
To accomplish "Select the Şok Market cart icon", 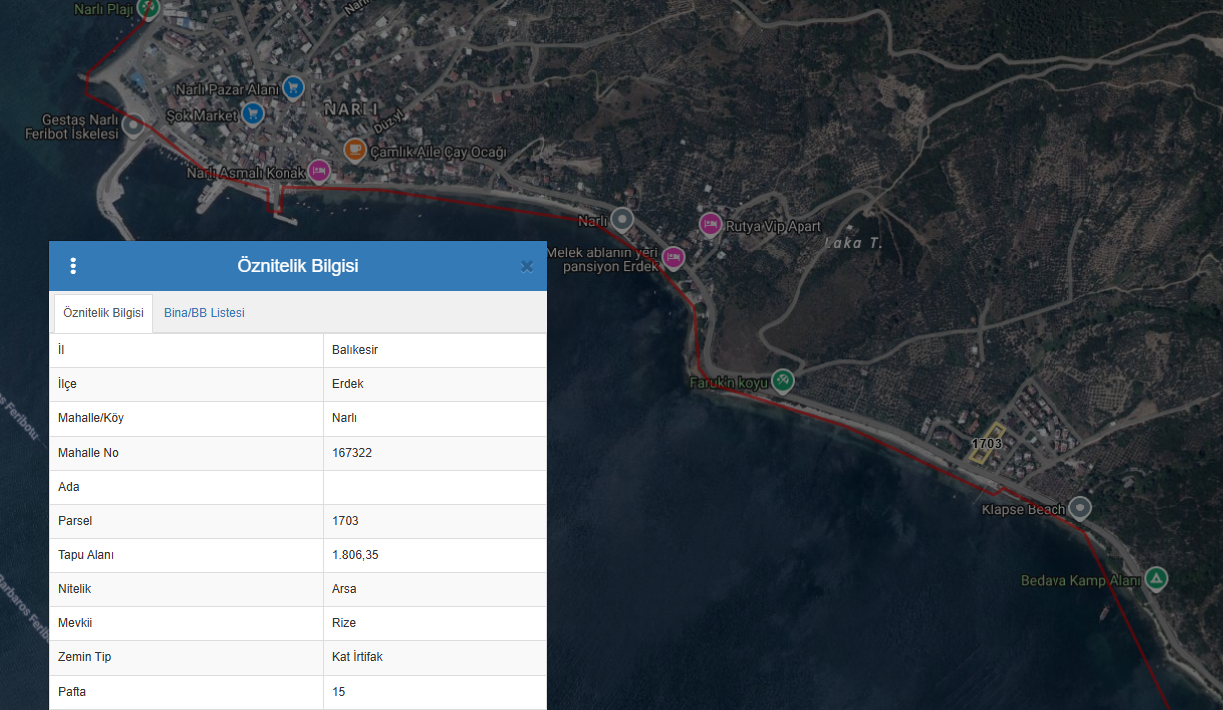I will pyautogui.click(x=253, y=114).
